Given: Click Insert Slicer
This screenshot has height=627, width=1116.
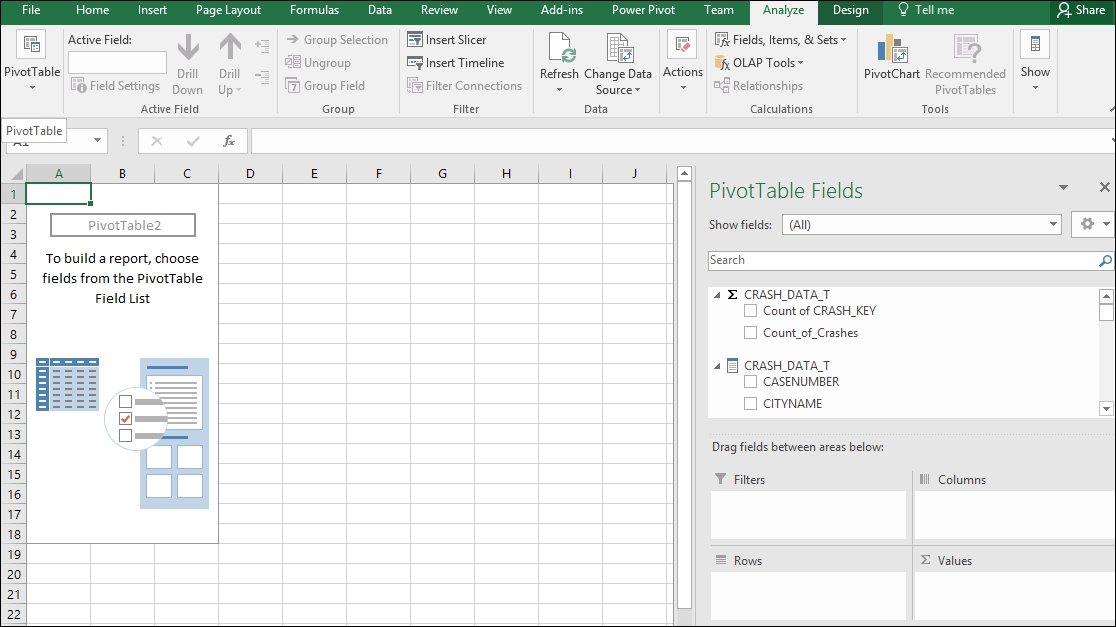Looking at the screenshot, I should tap(447, 40).
